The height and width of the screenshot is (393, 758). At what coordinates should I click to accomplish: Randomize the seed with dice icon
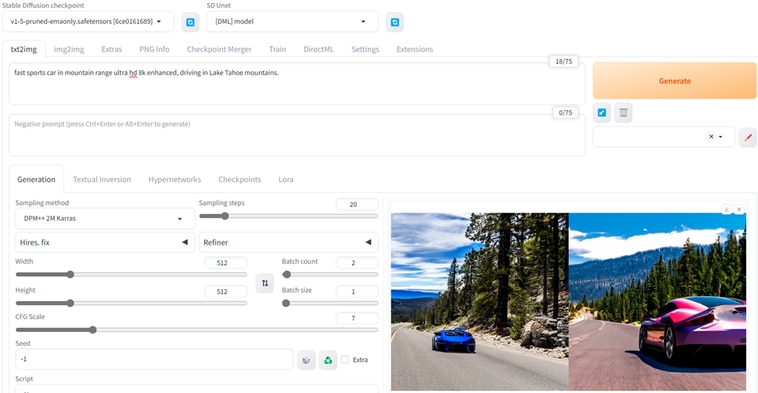[x=306, y=360]
